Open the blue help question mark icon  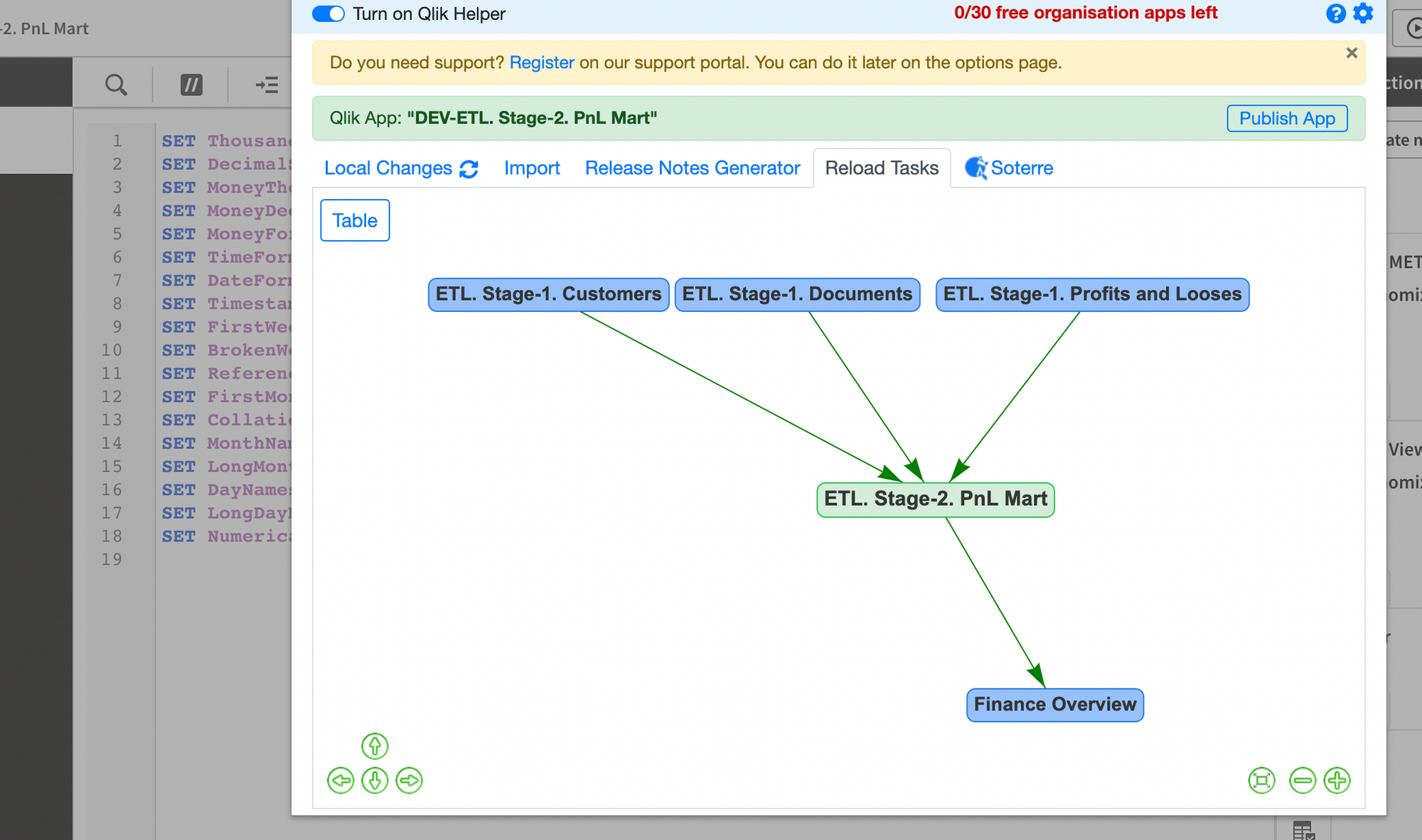1335,14
